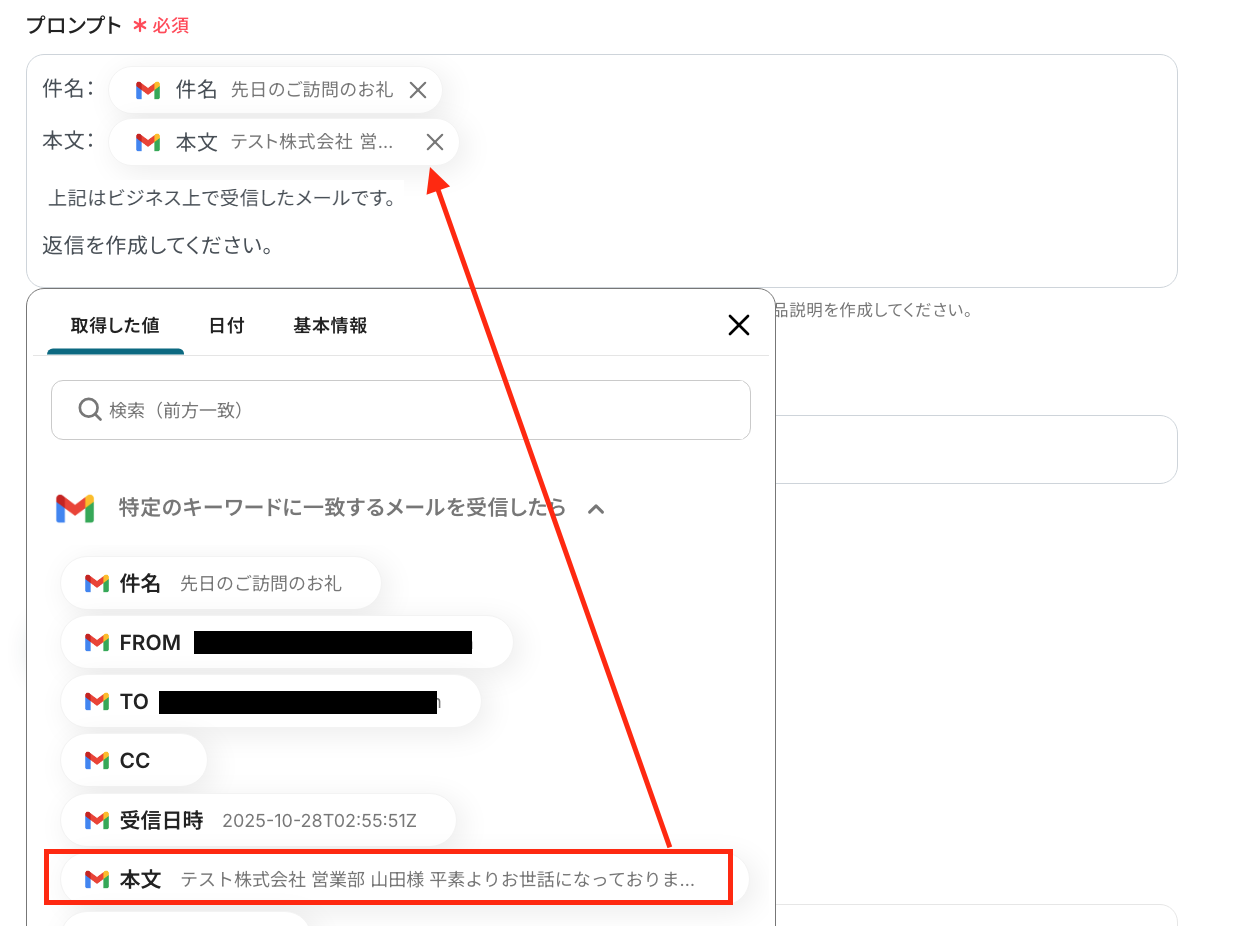Open the 日付 tab
1248x926 pixels.
[226, 325]
